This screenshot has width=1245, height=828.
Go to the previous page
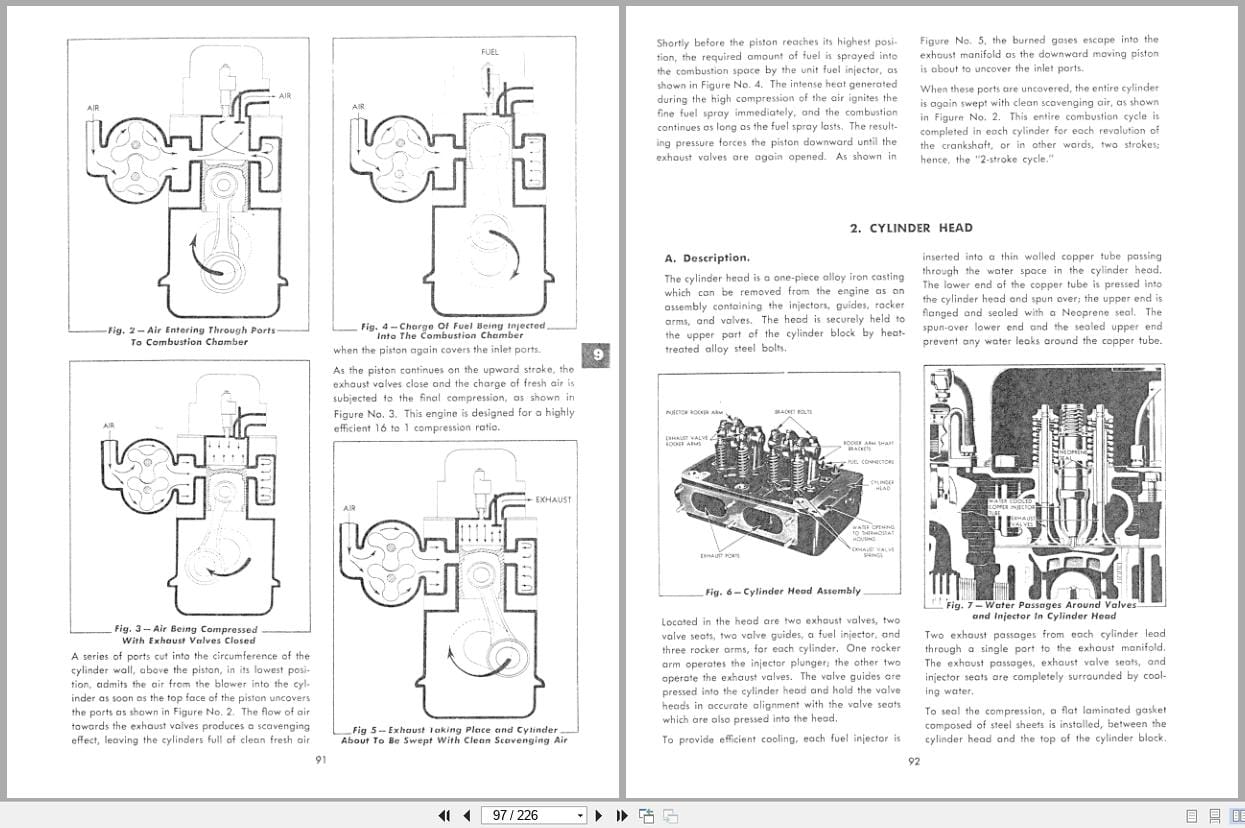pos(465,816)
